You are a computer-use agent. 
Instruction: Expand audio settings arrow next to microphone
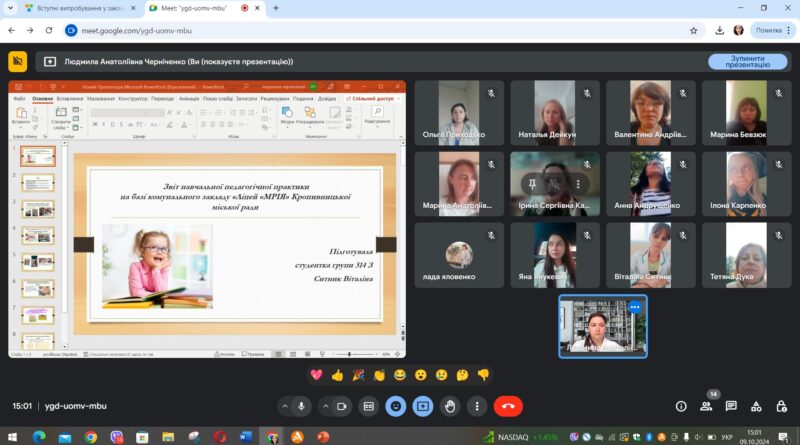(285, 406)
